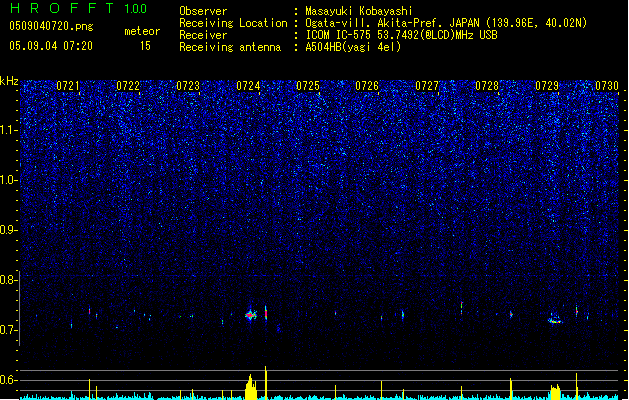Click the bright meteor echo near 0724
629x400 pixels.
251,315
